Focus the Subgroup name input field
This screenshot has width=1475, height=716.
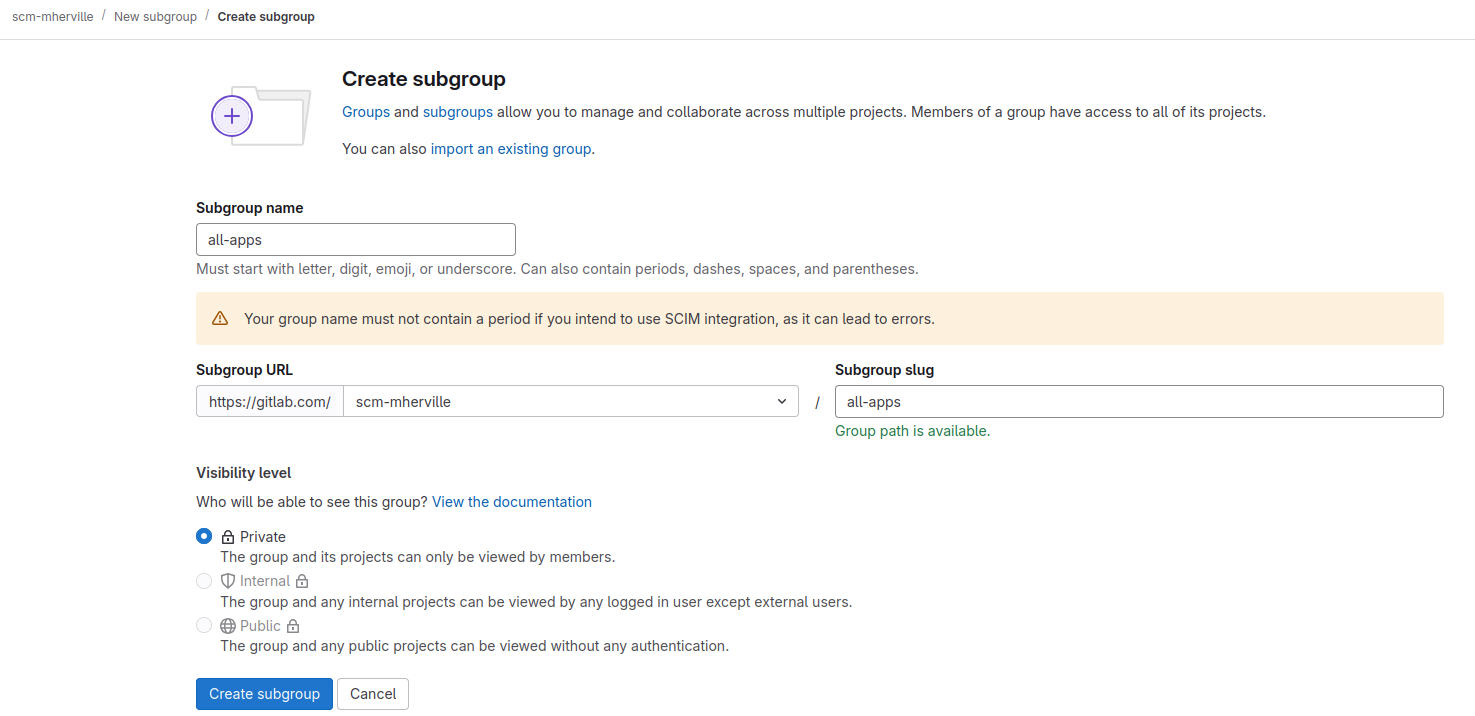click(x=356, y=240)
